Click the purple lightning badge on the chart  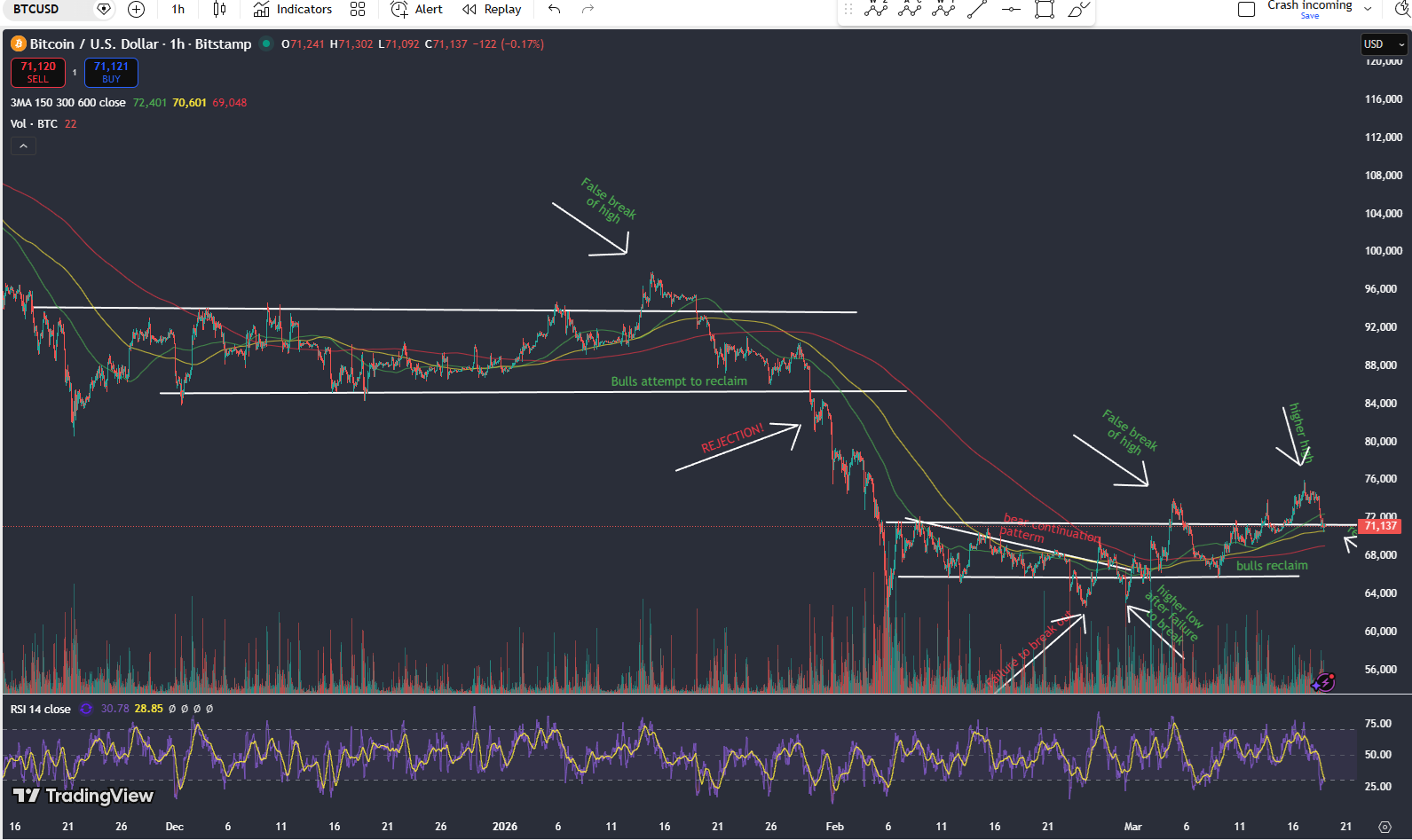pyautogui.click(x=1323, y=682)
